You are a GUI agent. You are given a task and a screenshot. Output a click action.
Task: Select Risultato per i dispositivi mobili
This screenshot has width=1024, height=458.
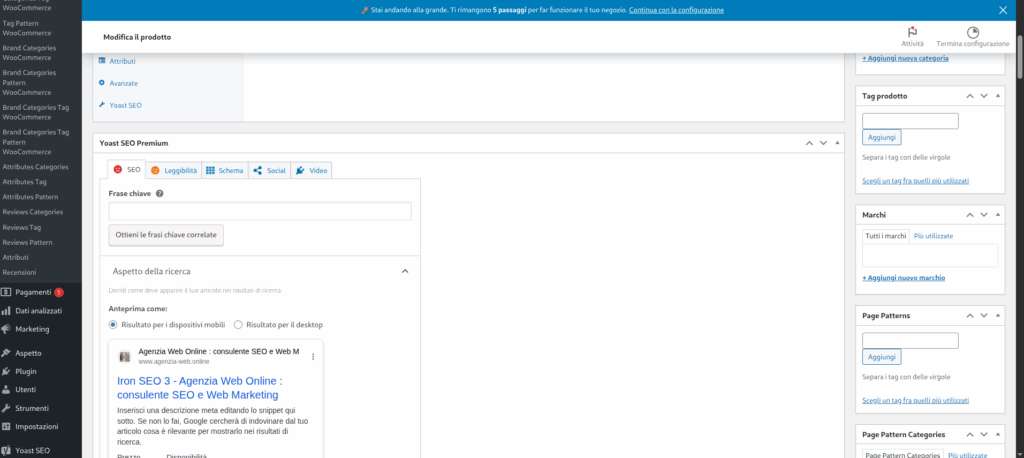pos(114,325)
